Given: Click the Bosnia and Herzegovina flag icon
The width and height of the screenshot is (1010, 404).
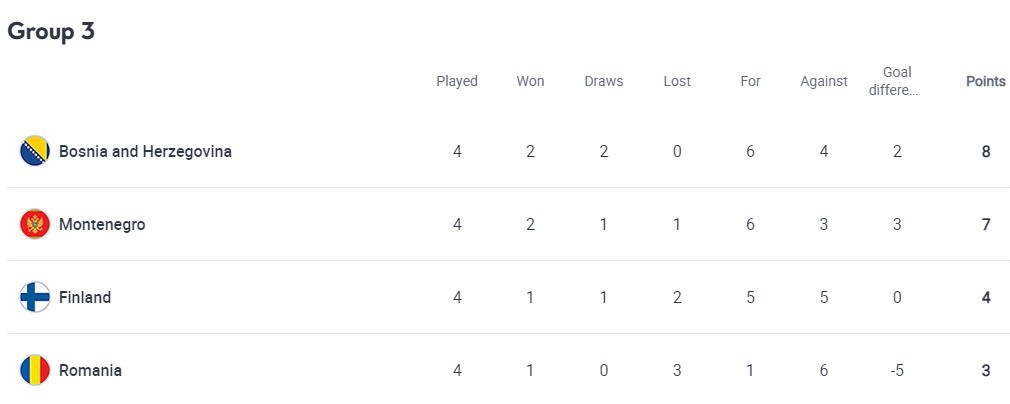Looking at the screenshot, I should click(35, 152).
